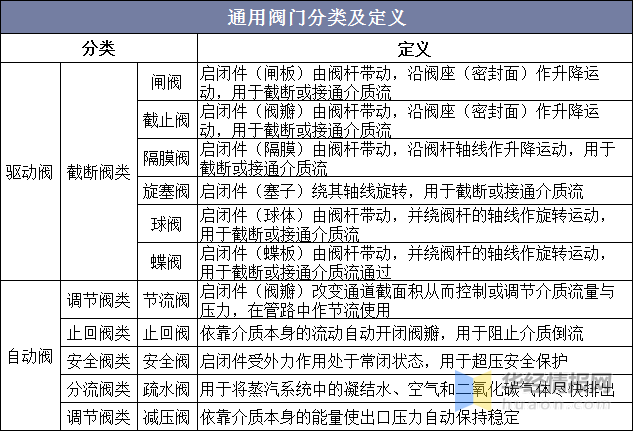The width and height of the screenshot is (634, 432).
Task: Select the 节流阀 cell
Action: [167, 300]
